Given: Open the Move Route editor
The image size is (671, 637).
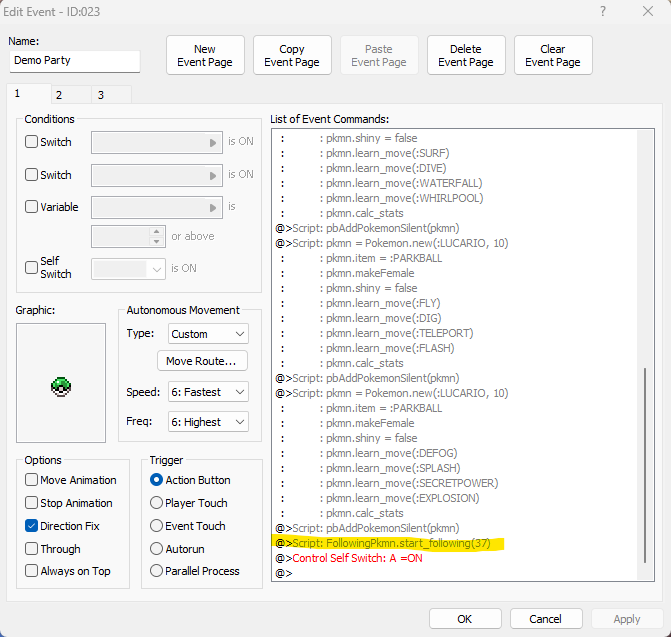Looking at the screenshot, I should [201, 361].
